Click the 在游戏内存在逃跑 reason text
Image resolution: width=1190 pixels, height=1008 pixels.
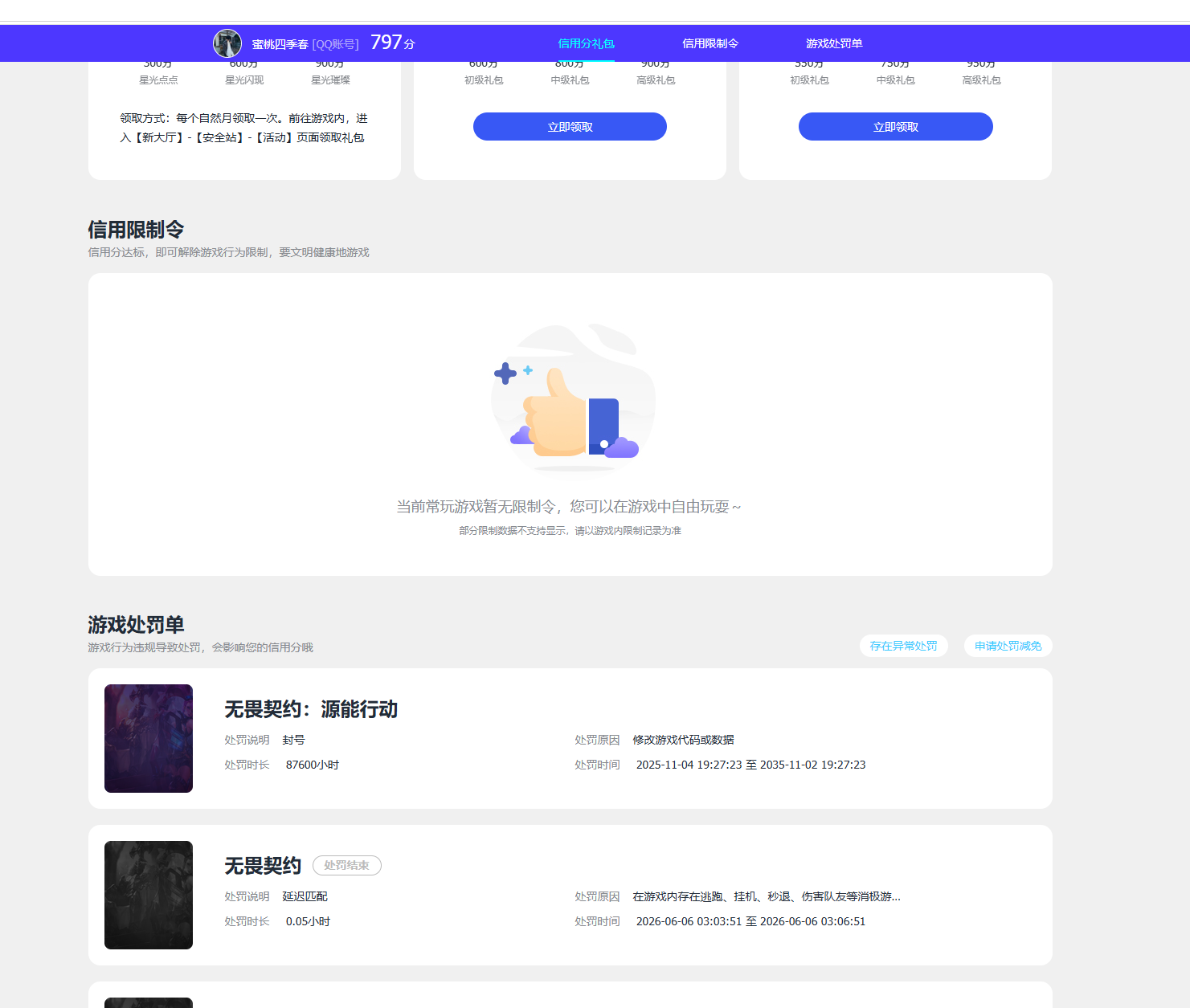click(767, 896)
